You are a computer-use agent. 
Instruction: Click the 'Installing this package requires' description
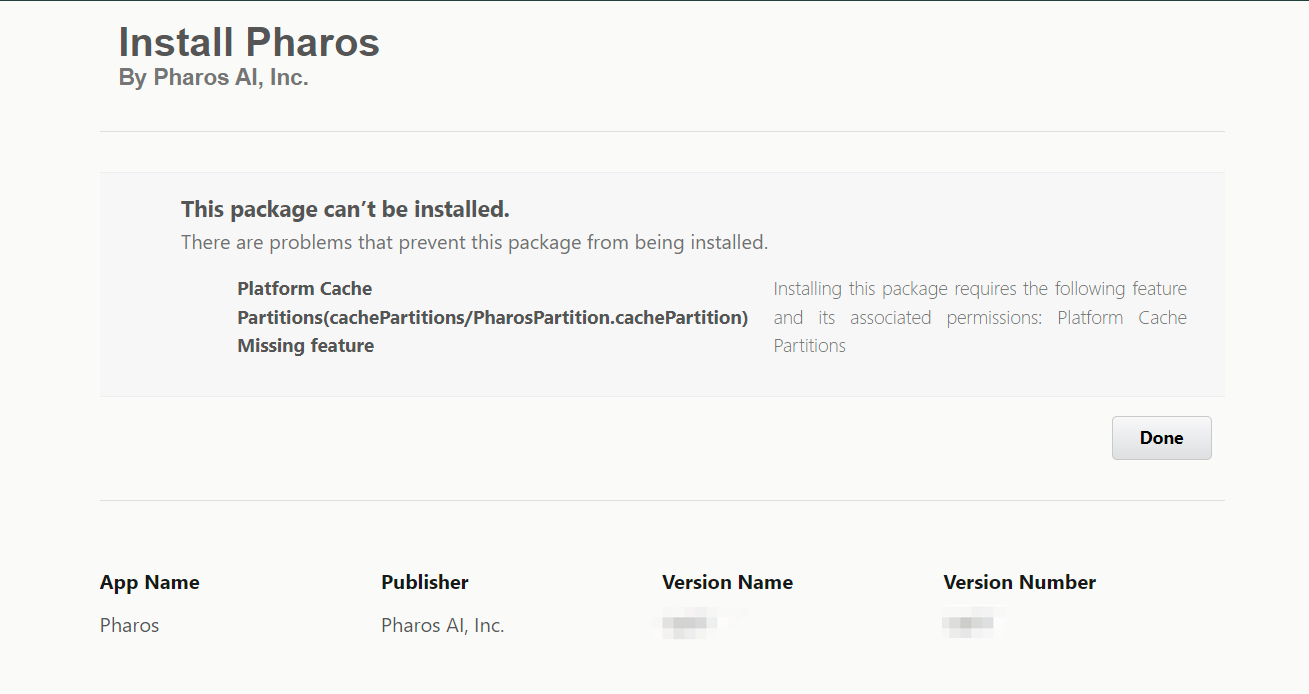(x=980, y=317)
